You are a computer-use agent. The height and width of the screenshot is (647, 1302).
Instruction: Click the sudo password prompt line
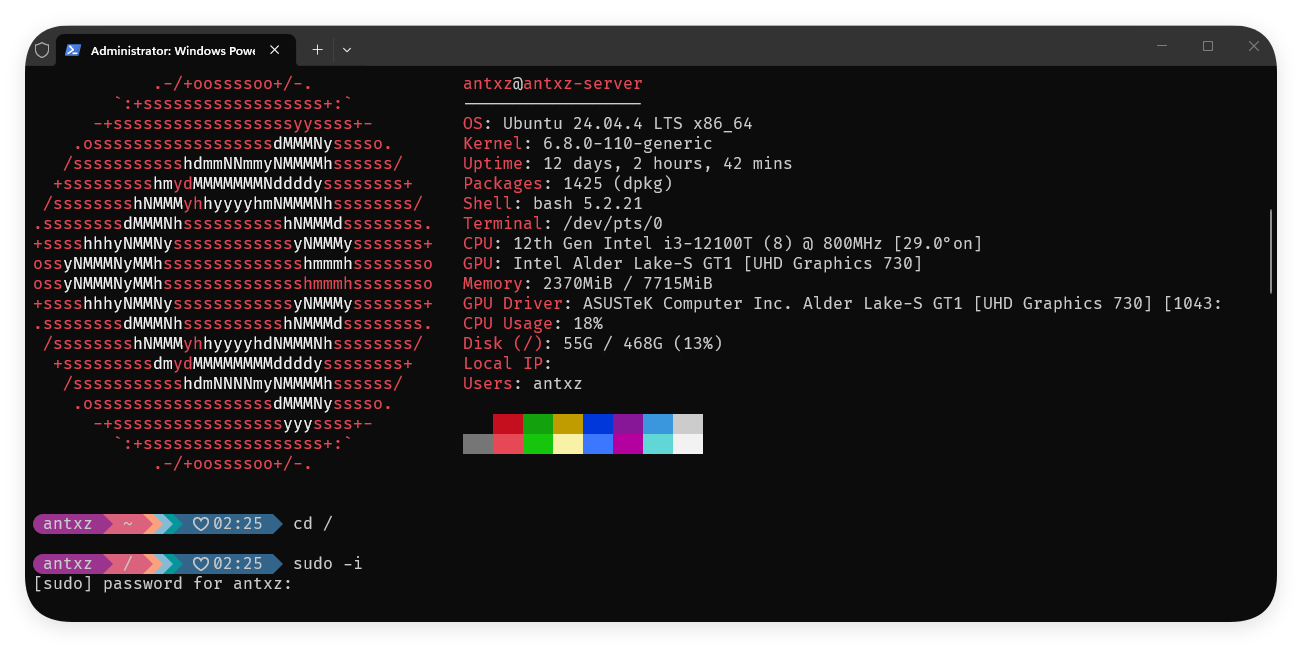click(163, 584)
